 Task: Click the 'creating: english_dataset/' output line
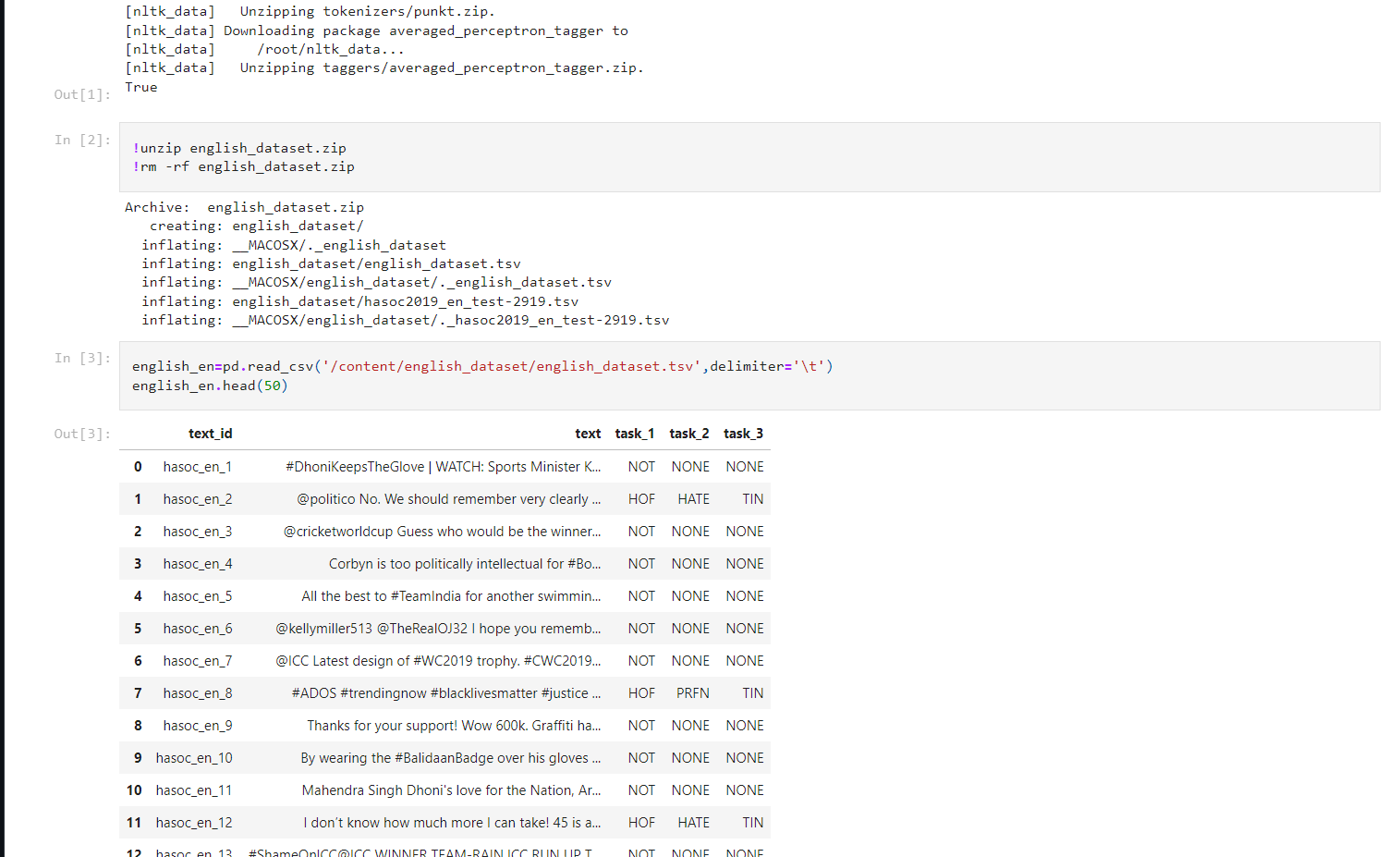point(257,226)
